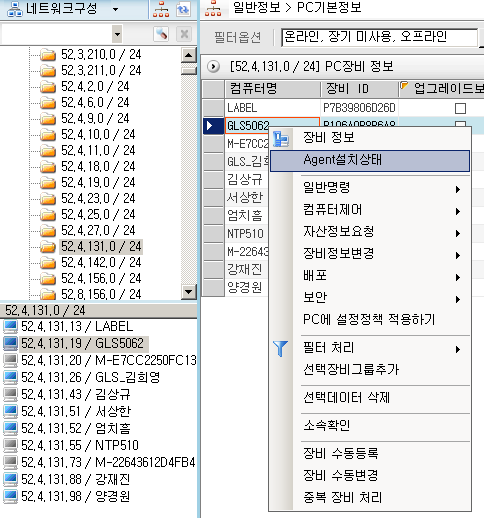The image size is (484, 518).
Task: Click PC icon of 52.4.131.43 / 김상규
Action: 10,395
